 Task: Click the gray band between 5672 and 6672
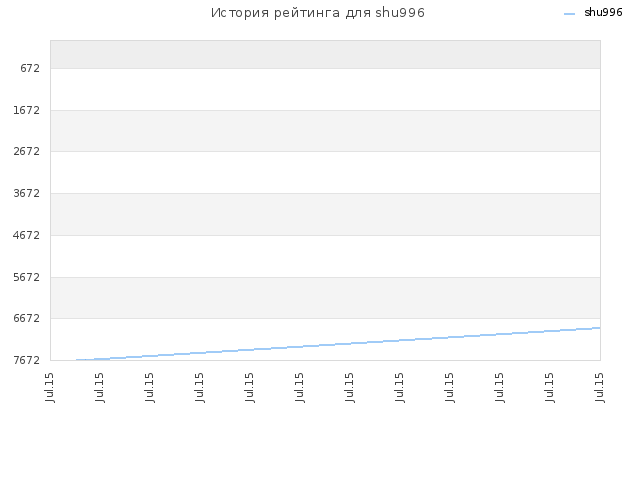point(325,298)
